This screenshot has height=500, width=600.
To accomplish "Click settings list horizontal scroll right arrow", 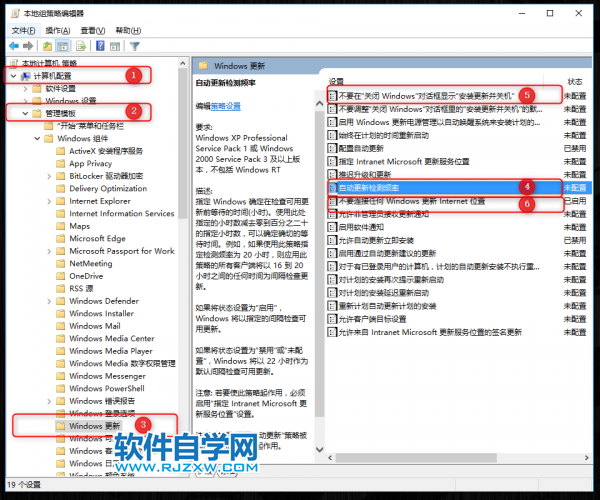I will [x=586, y=458].
